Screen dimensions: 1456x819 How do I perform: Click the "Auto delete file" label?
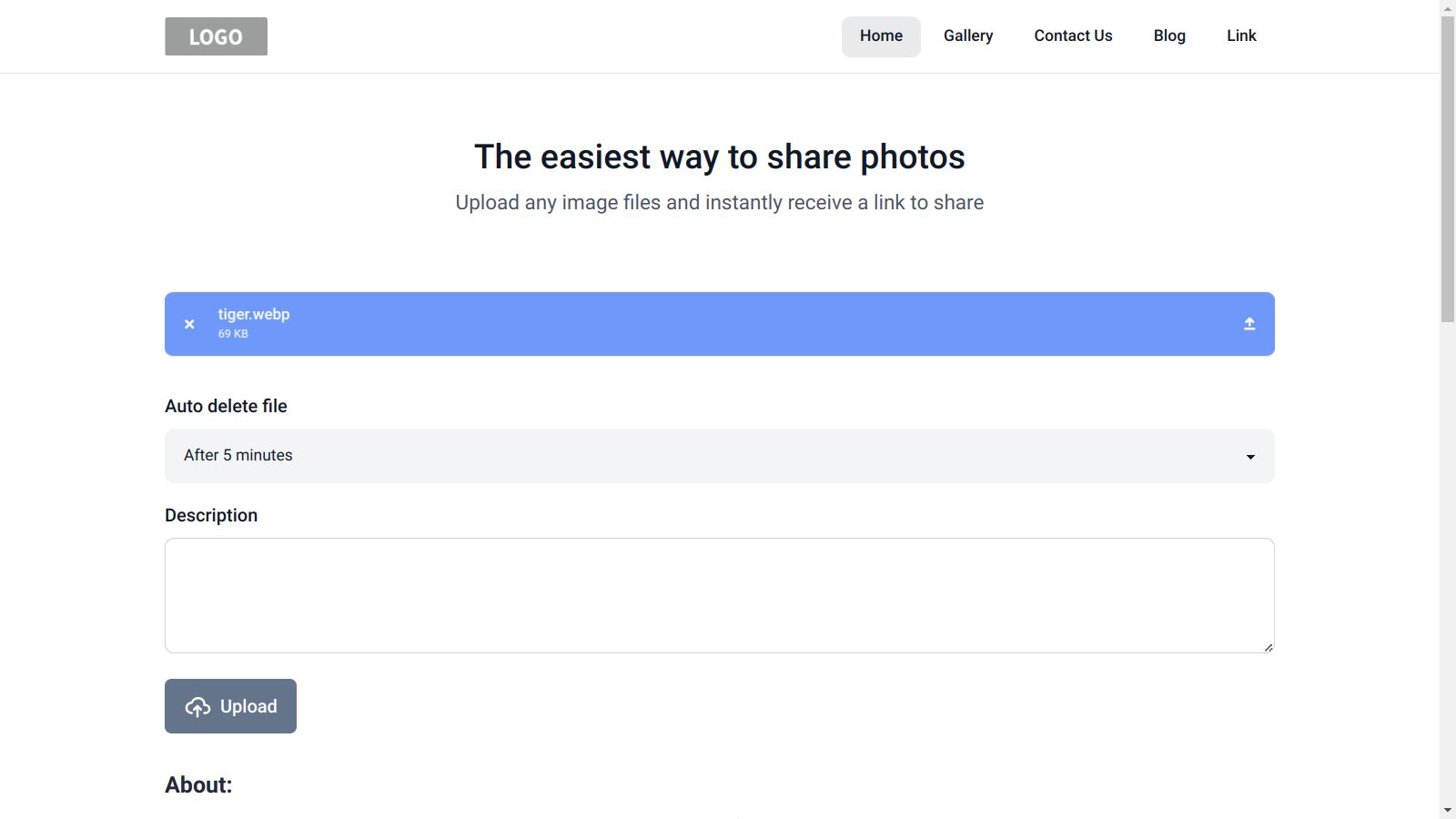tap(226, 407)
